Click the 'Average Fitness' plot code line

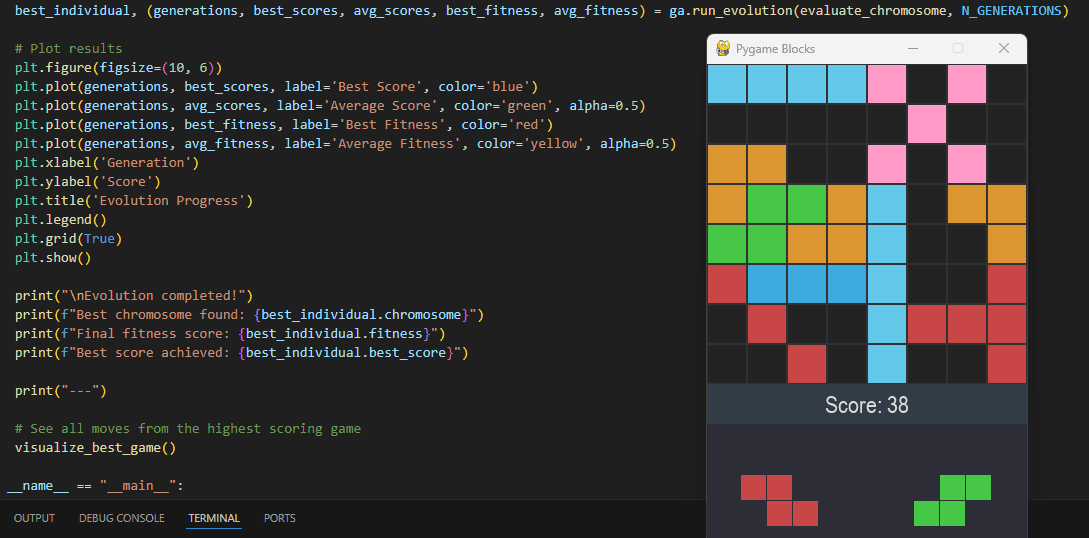(346, 144)
